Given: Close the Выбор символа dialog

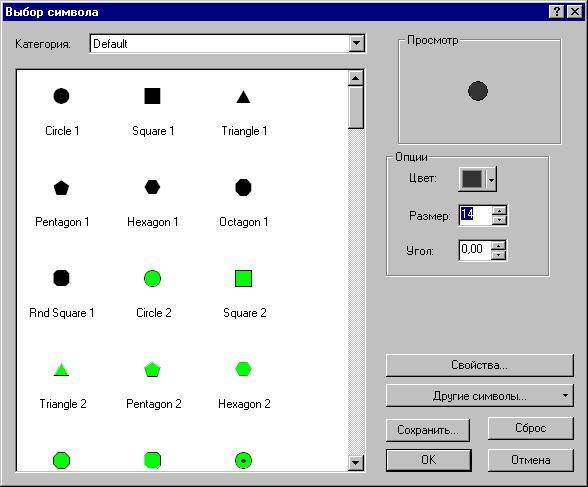Looking at the screenshot, I should 574,12.
